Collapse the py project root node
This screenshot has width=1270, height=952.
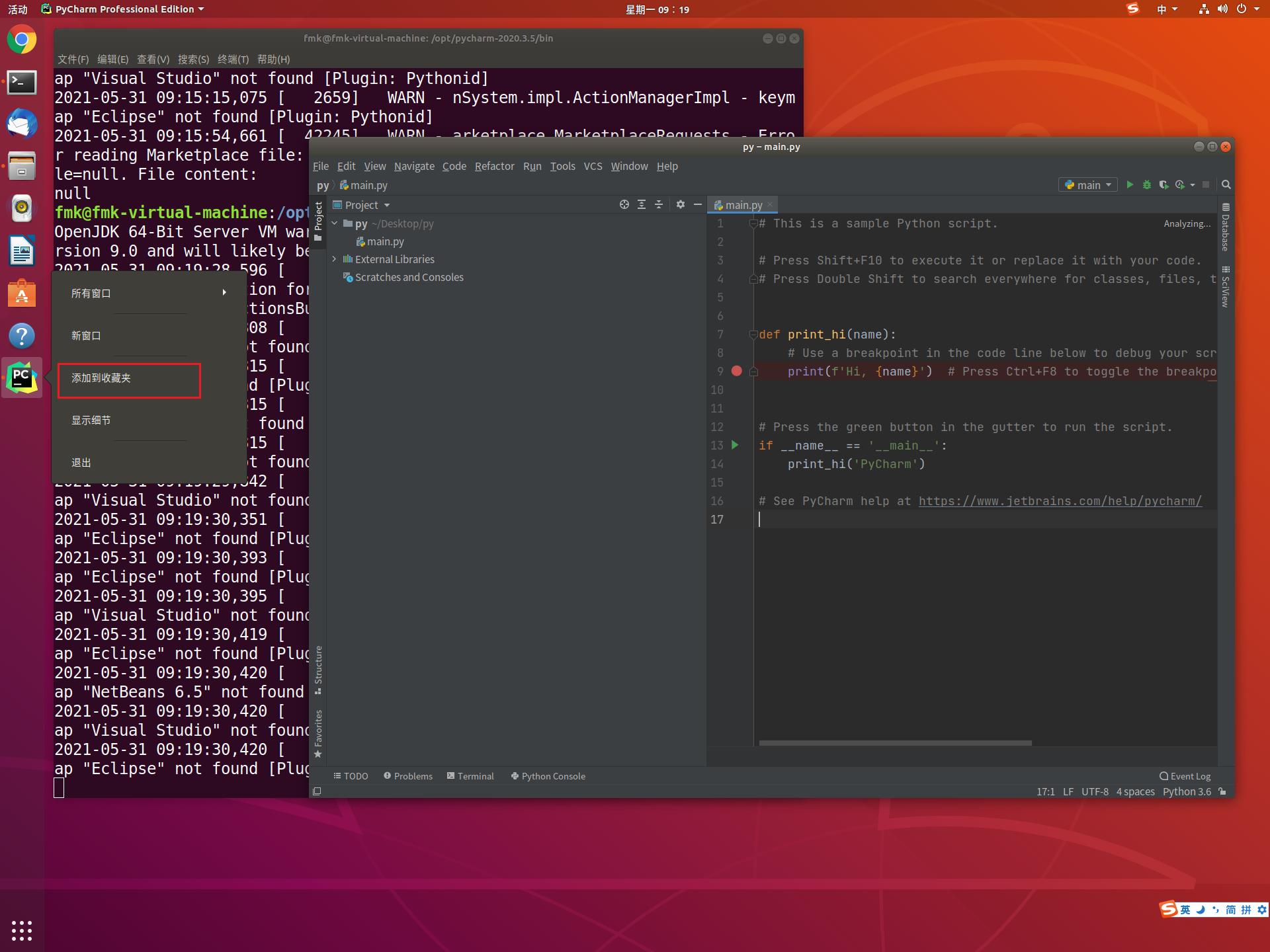[x=335, y=223]
